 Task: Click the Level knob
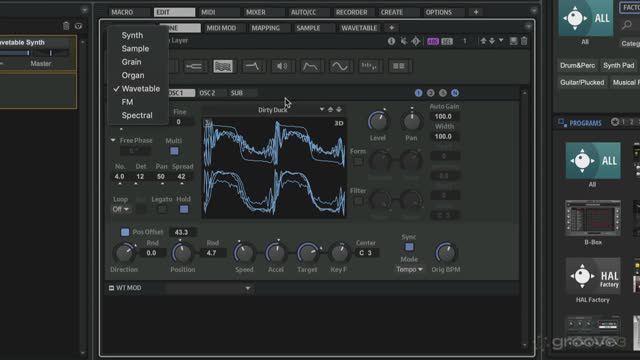pos(378,121)
